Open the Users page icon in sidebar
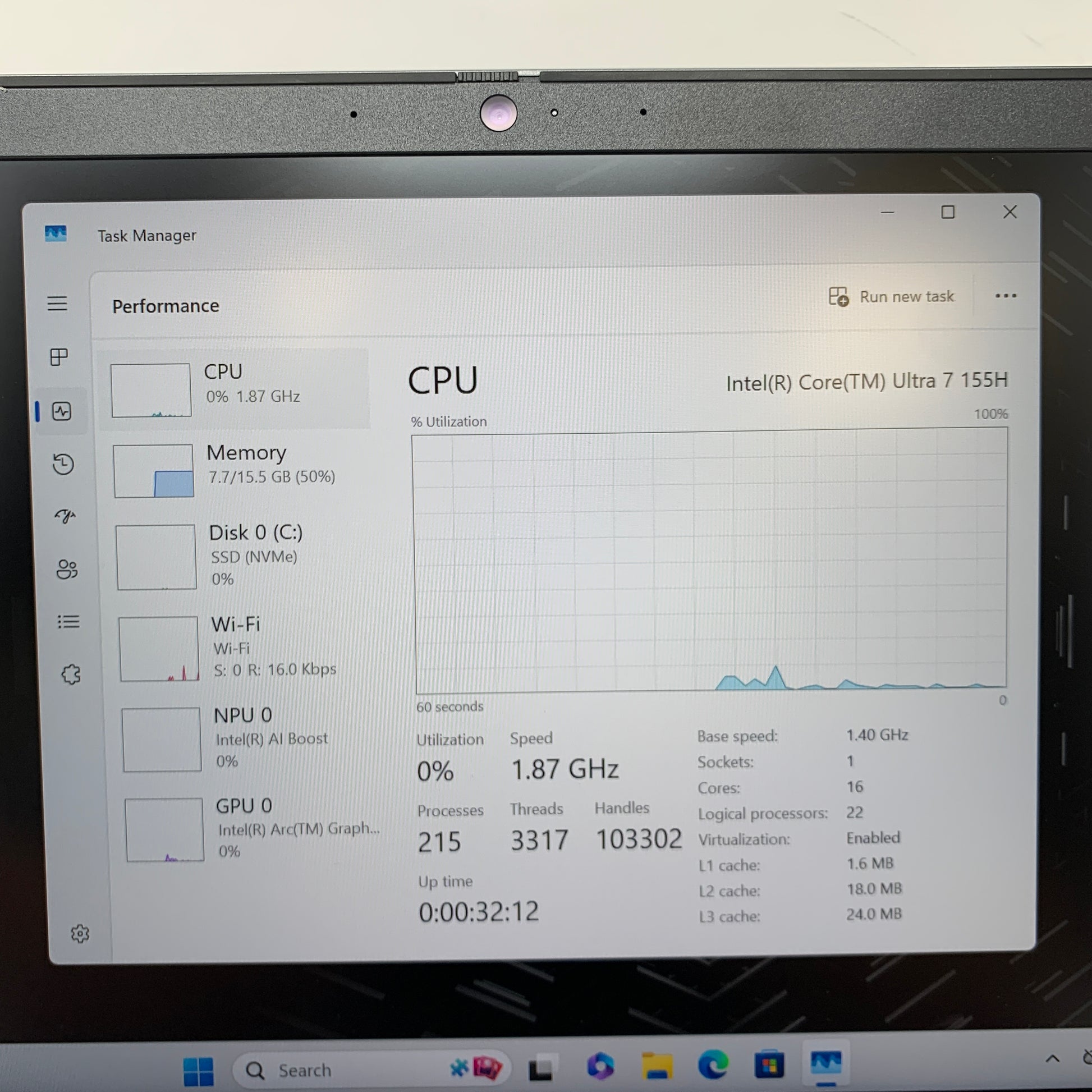Screen dimensions: 1092x1092 [67, 568]
